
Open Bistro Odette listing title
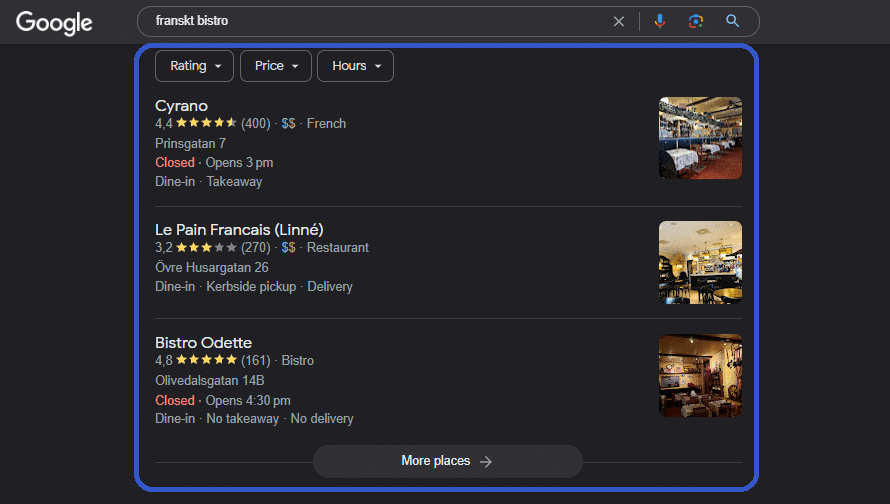pos(203,343)
